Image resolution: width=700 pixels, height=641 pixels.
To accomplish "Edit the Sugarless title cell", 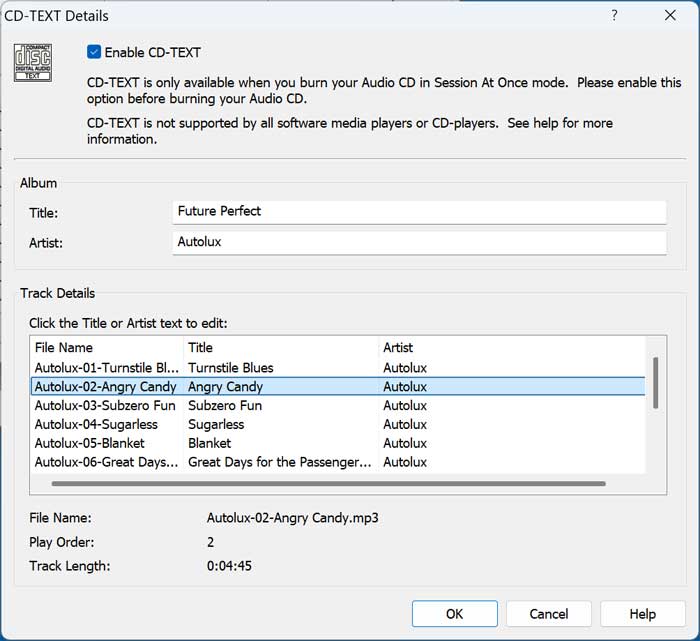I will pyautogui.click(x=216, y=425).
